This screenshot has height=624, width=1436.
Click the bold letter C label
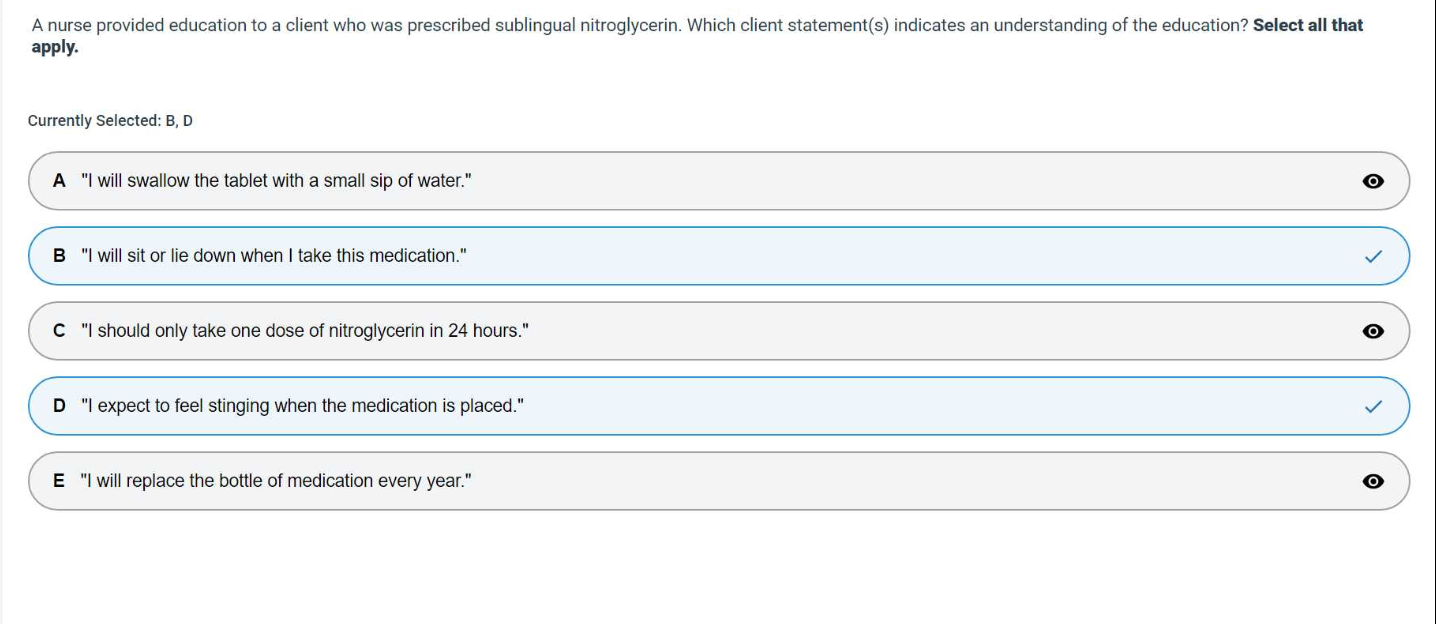[59, 331]
